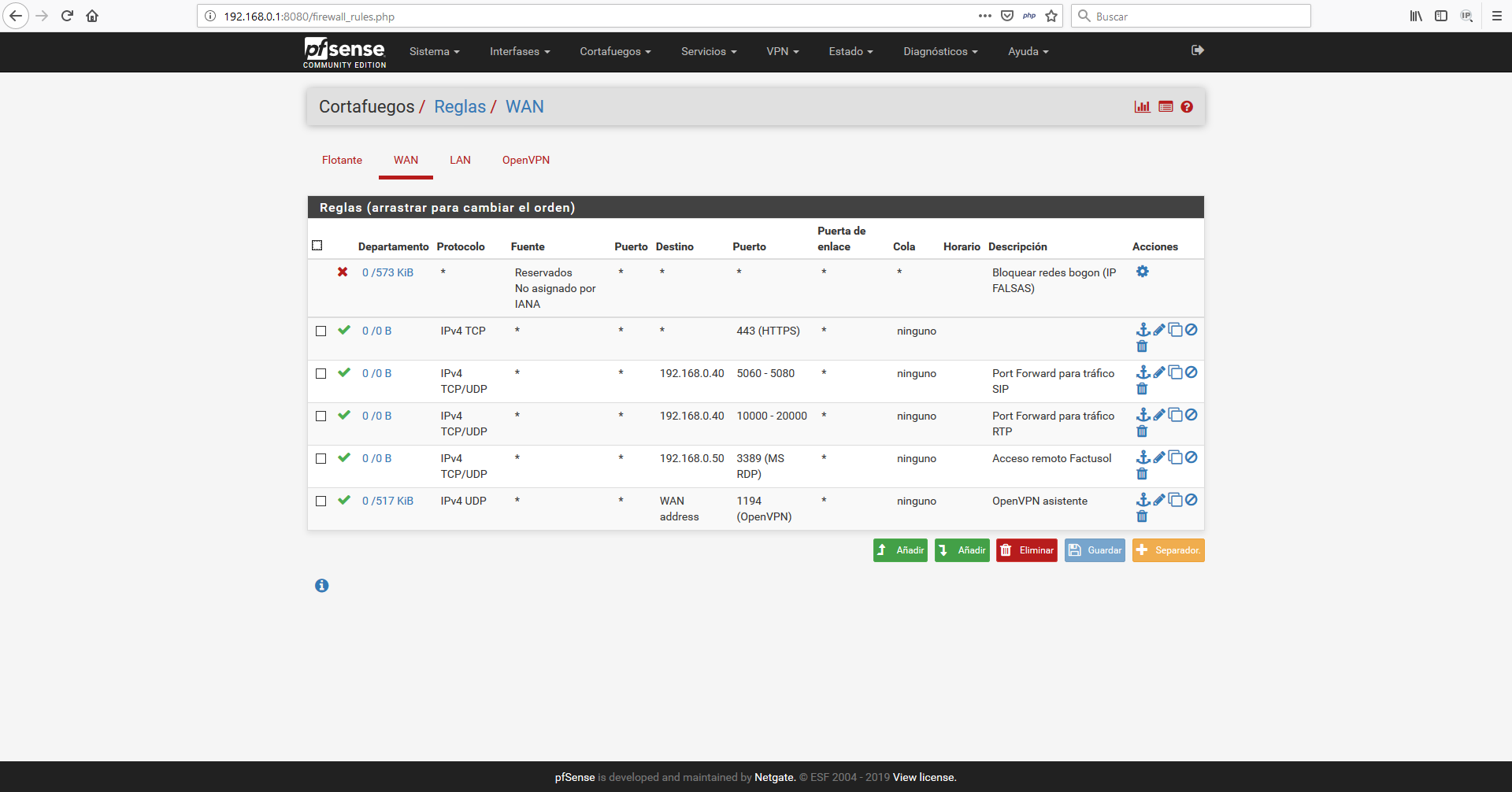Click the Reglas breadcrumb link

click(x=460, y=107)
